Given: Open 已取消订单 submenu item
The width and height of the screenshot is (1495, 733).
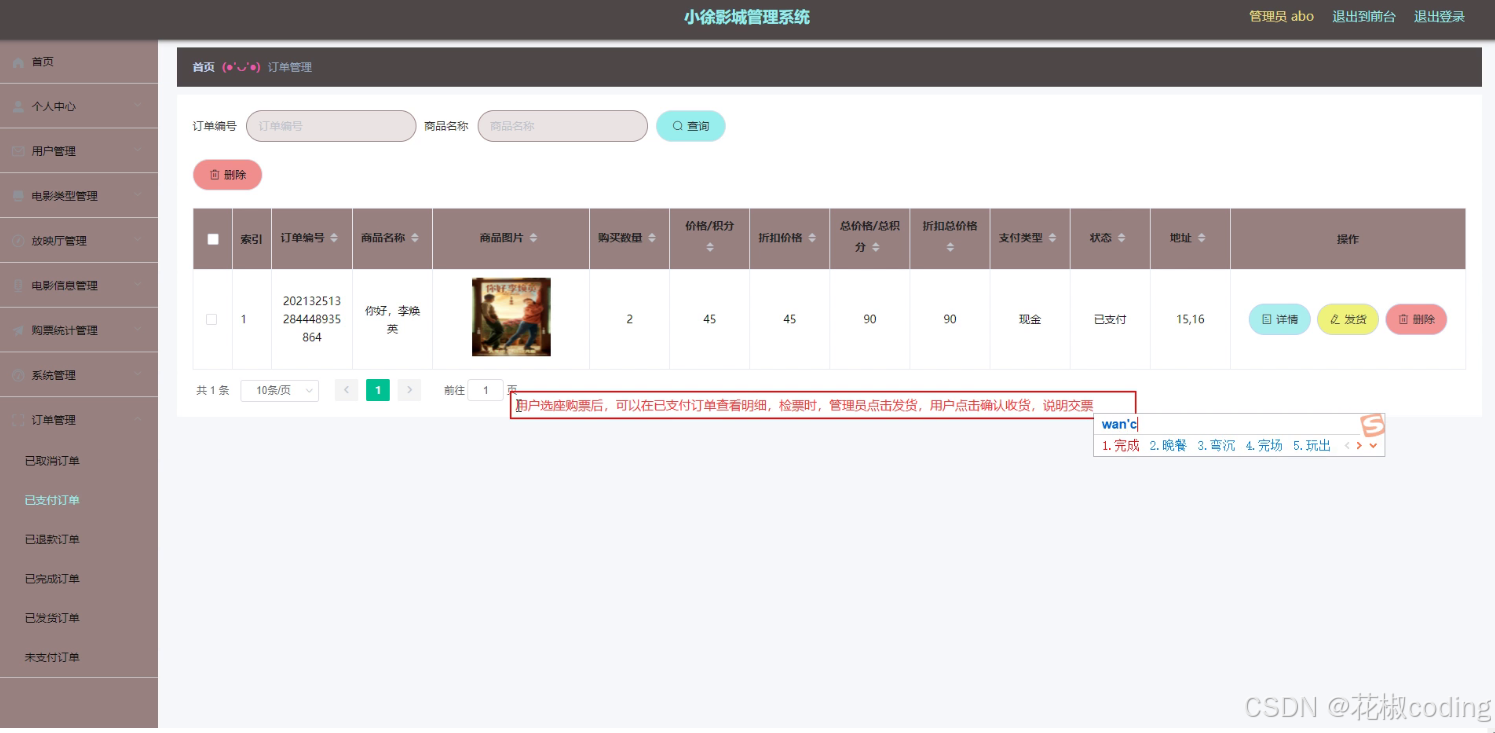Looking at the screenshot, I should pos(52,461).
